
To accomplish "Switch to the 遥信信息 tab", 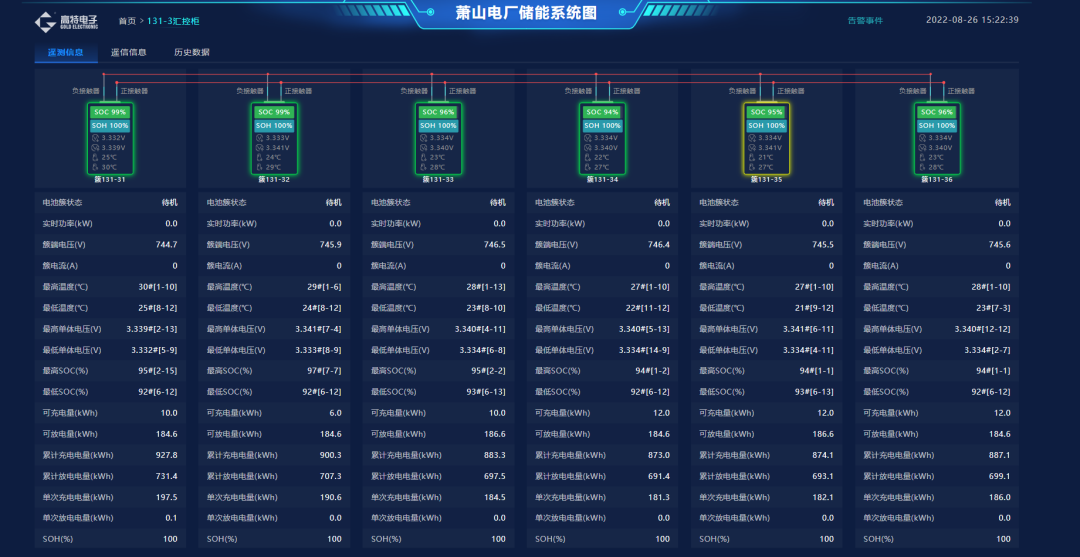I will click(x=128, y=52).
